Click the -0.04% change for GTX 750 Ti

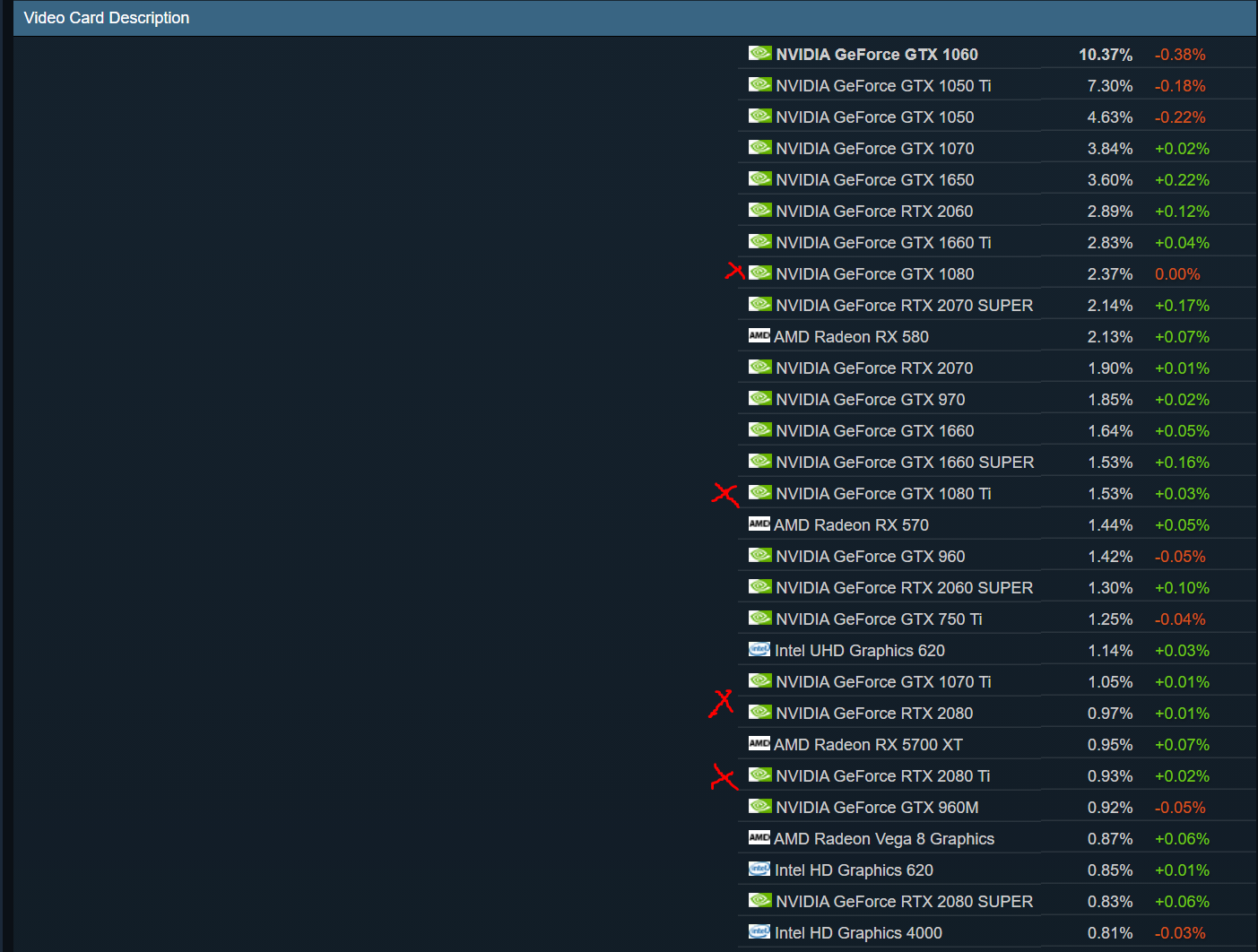(1180, 619)
